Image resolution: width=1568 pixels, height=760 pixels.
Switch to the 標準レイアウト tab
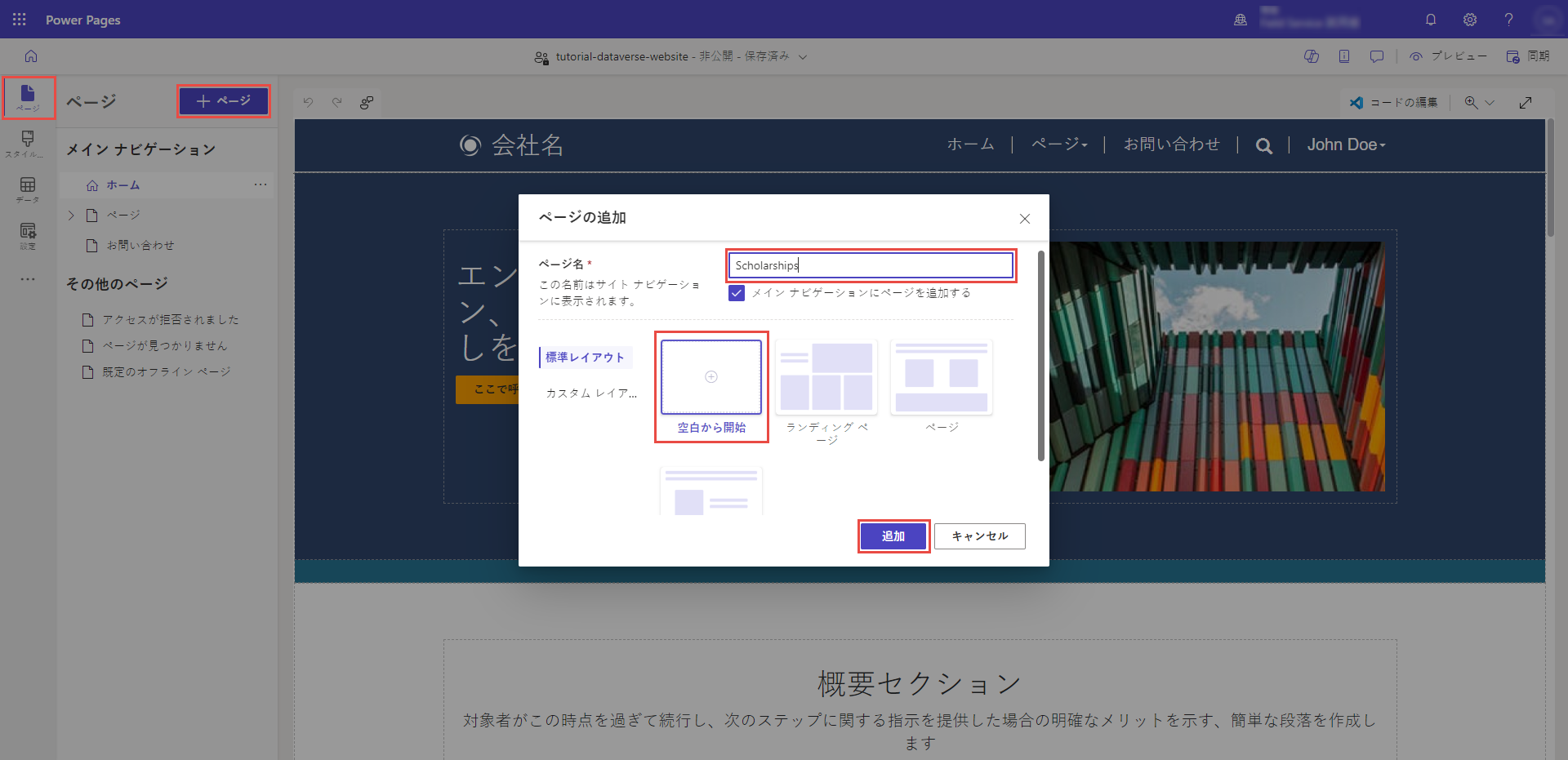point(584,357)
